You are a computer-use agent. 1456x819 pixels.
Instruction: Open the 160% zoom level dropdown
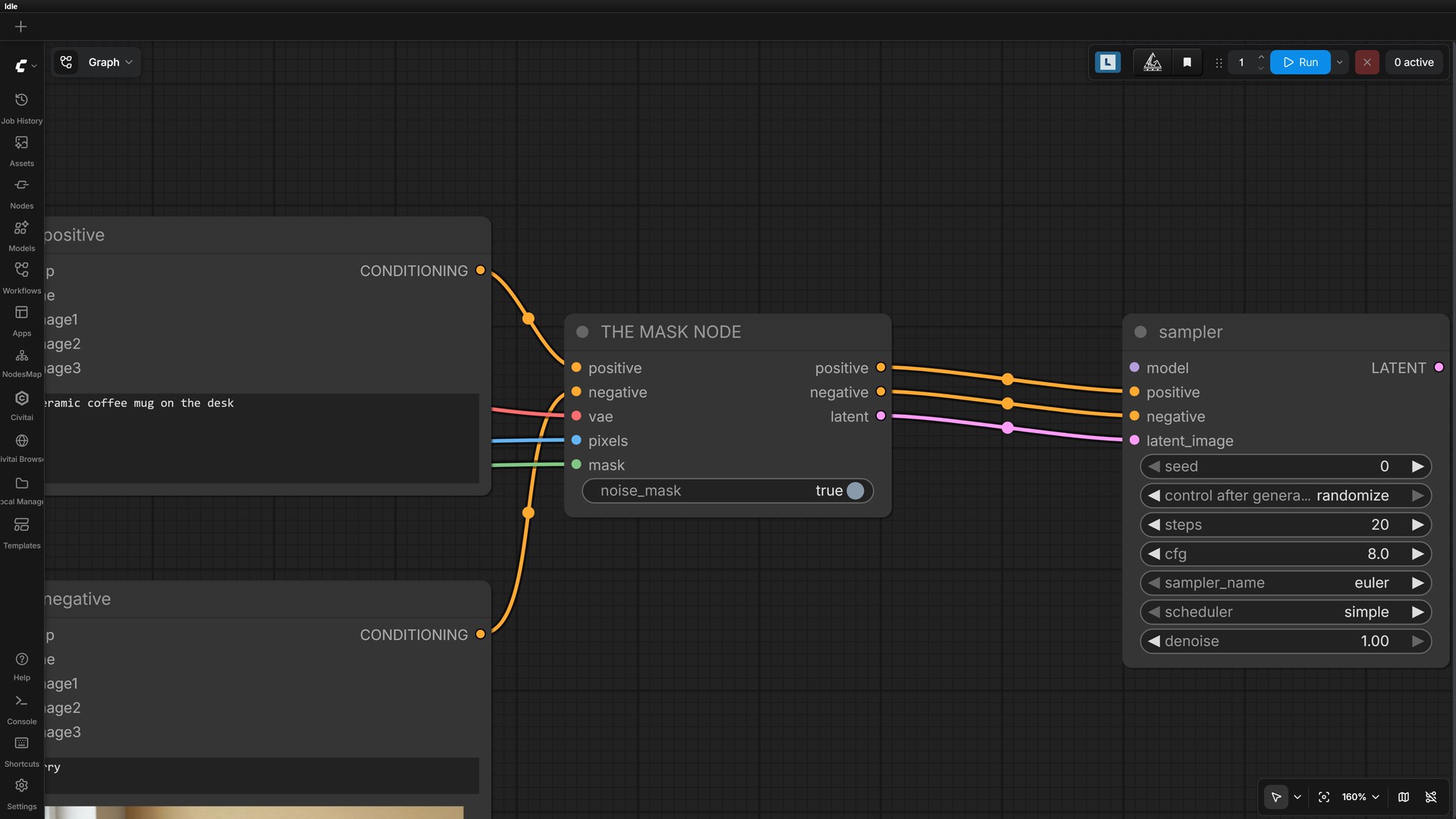click(x=1360, y=797)
